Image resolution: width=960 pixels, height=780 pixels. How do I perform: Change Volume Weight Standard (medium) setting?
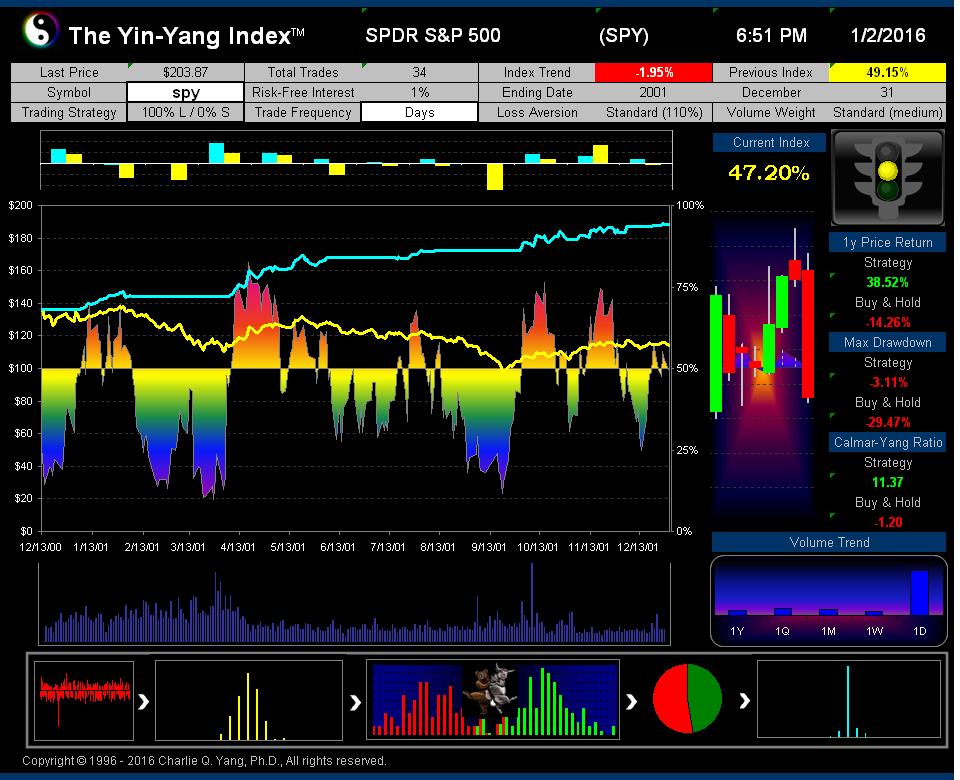point(888,113)
